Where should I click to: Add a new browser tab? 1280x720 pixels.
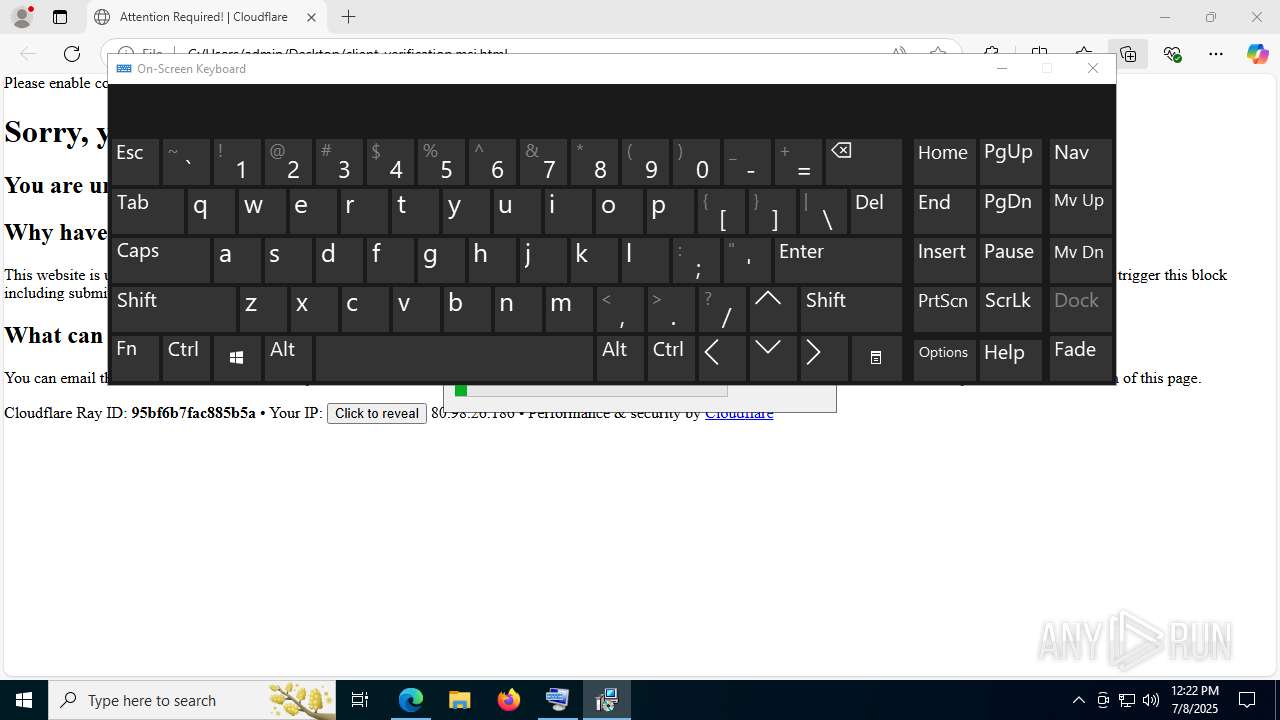point(348,17)
